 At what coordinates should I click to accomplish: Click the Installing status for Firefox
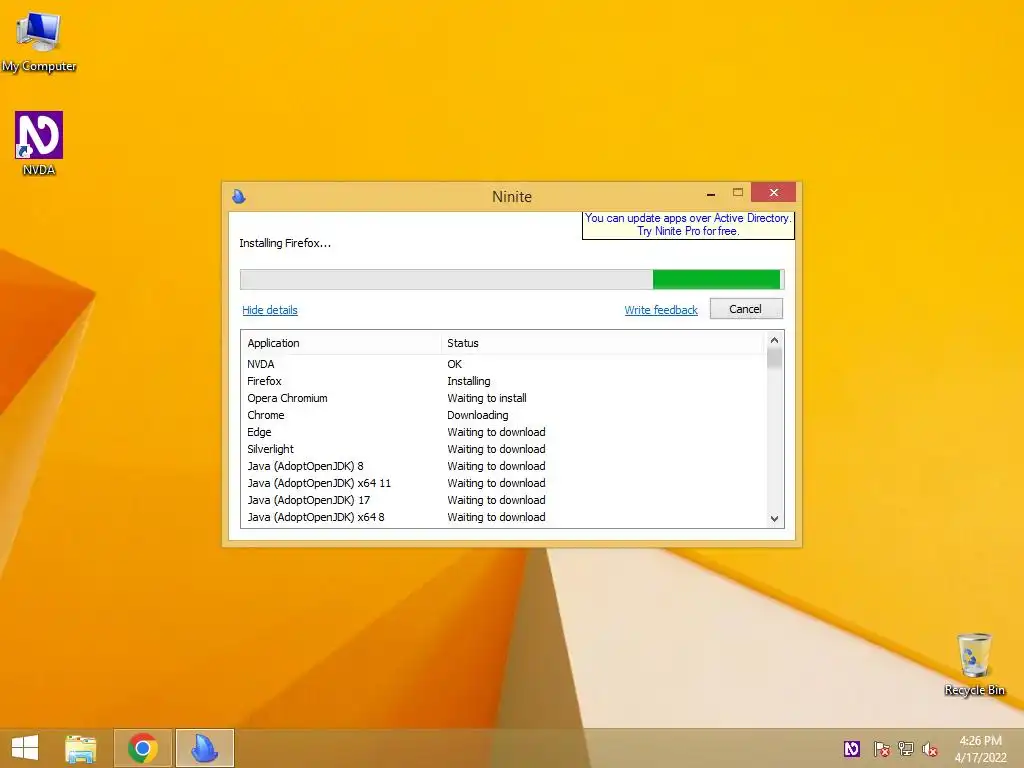coord(469,381)
